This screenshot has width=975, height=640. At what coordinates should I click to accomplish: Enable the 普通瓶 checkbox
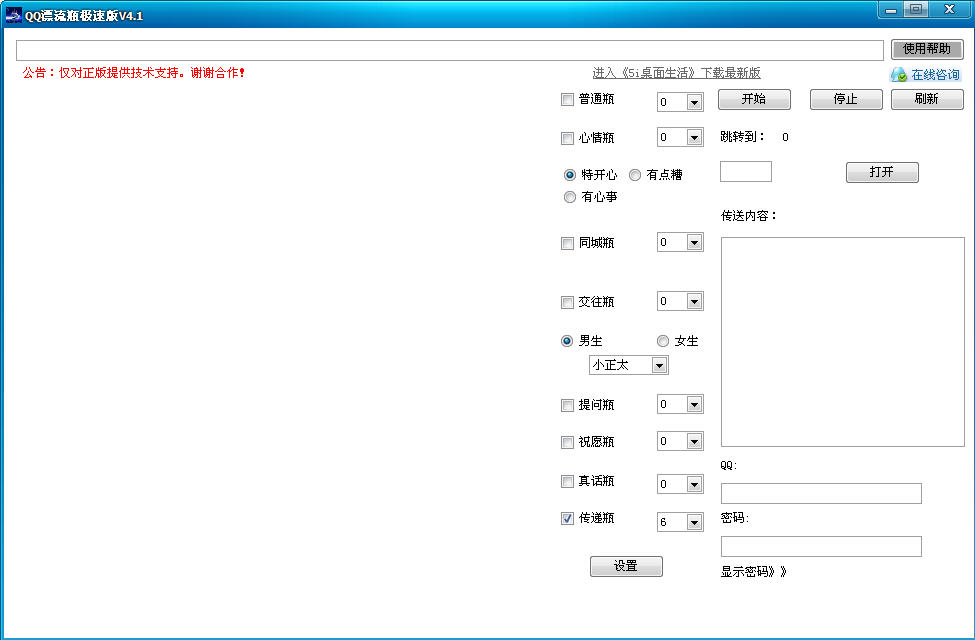[567, 100]
